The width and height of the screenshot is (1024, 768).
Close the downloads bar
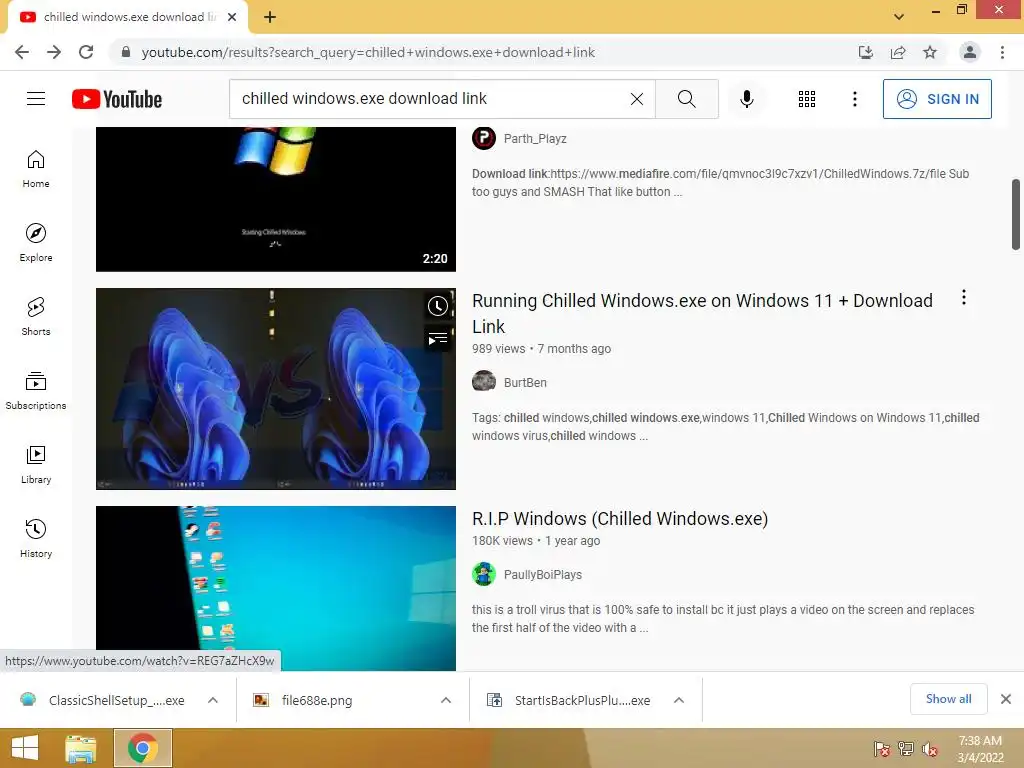[x=1006, y=699]
